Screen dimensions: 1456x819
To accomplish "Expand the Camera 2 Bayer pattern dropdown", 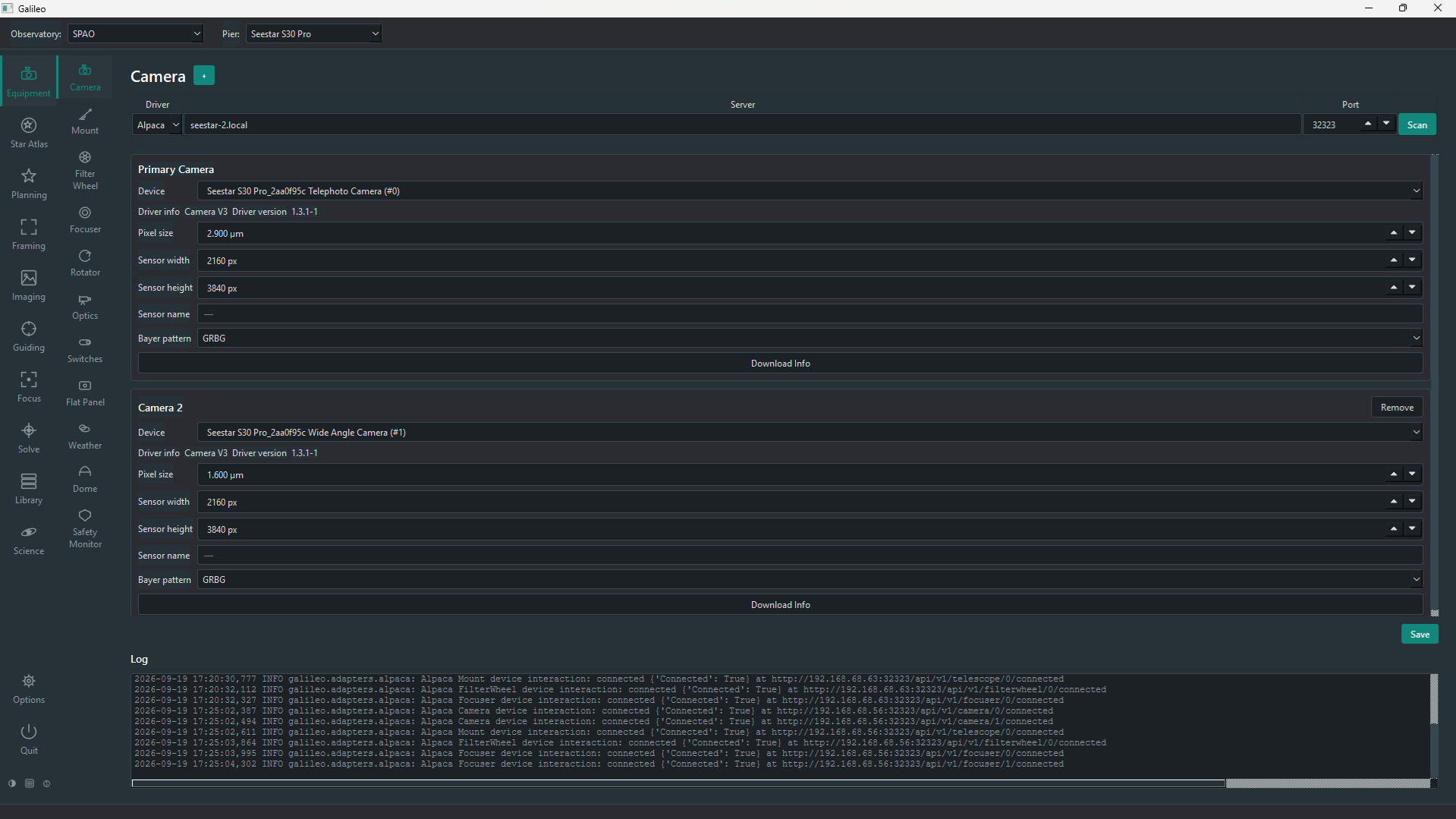I will (x=810, y=579).
